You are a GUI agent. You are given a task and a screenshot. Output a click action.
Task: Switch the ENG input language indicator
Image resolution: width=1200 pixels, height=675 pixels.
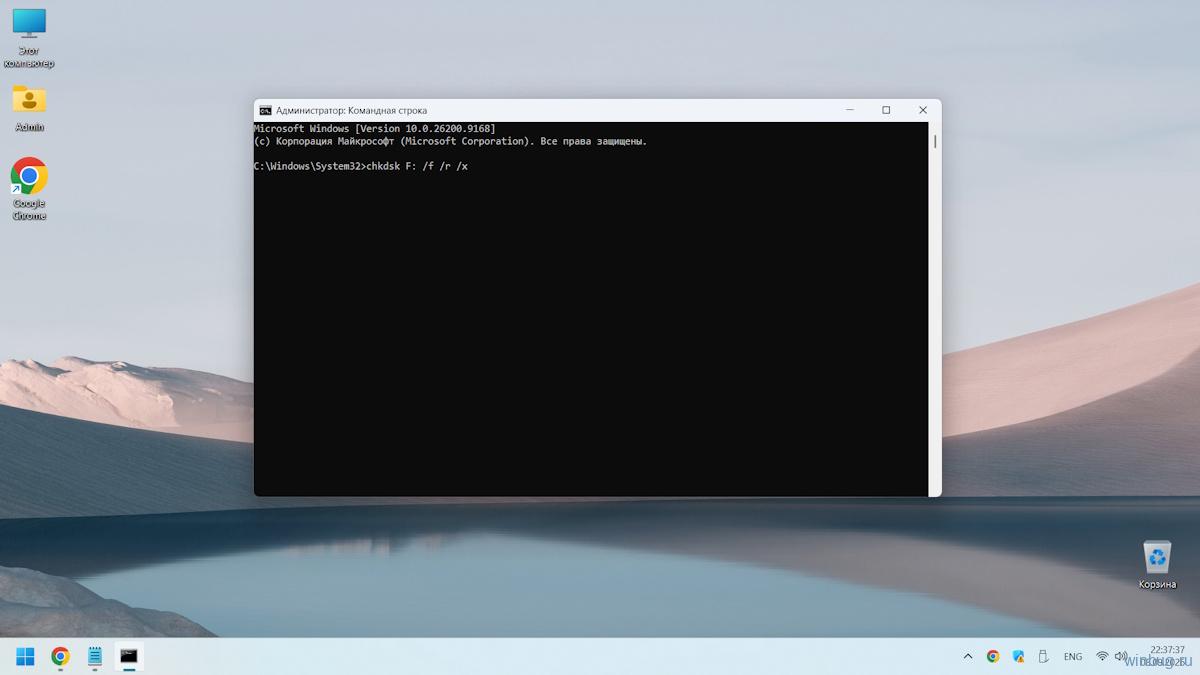coord(1073,657)
